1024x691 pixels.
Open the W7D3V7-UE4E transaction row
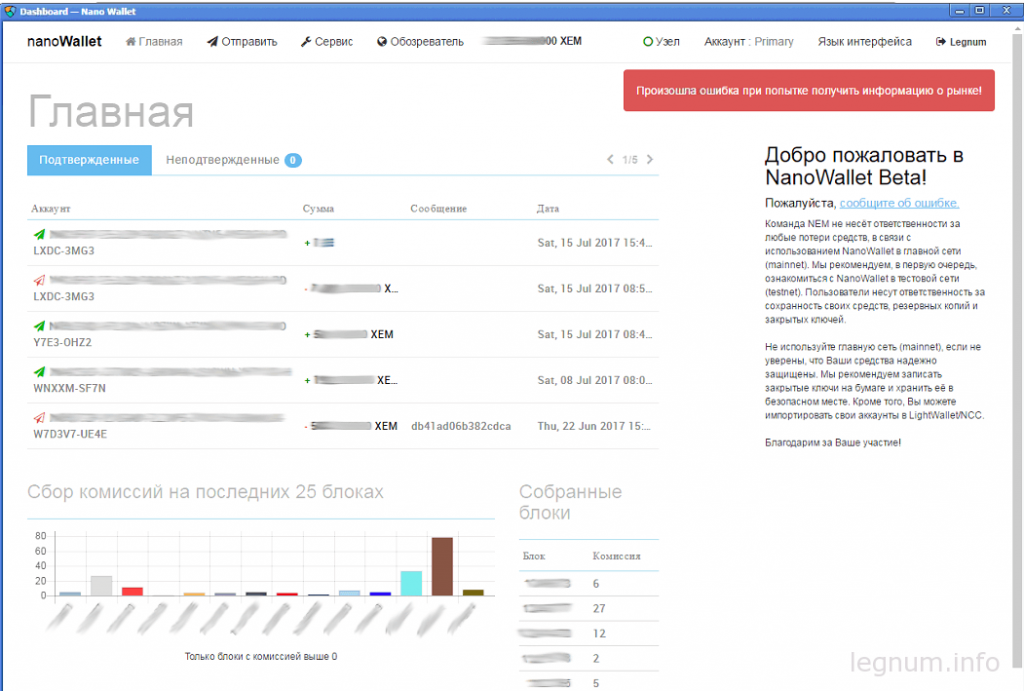tap(343, 426)
